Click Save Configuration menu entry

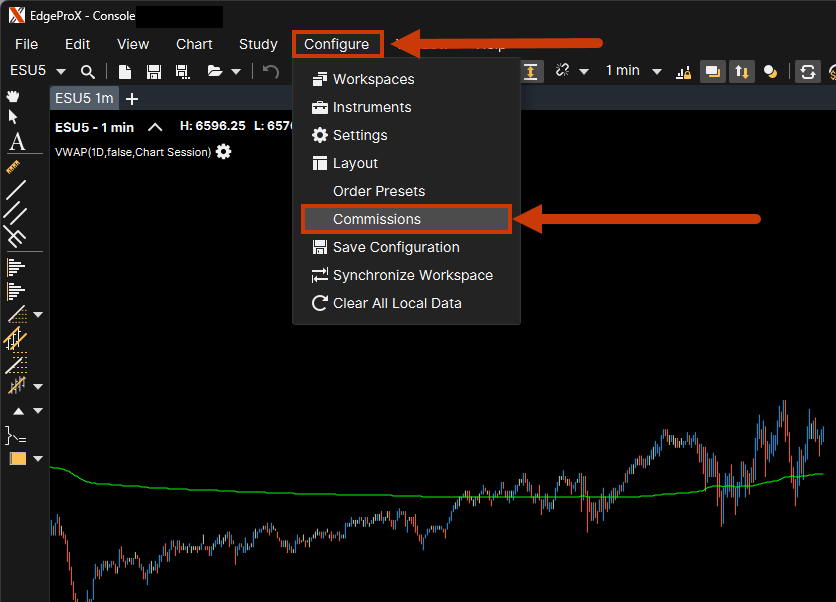click(x=396, y=247)
